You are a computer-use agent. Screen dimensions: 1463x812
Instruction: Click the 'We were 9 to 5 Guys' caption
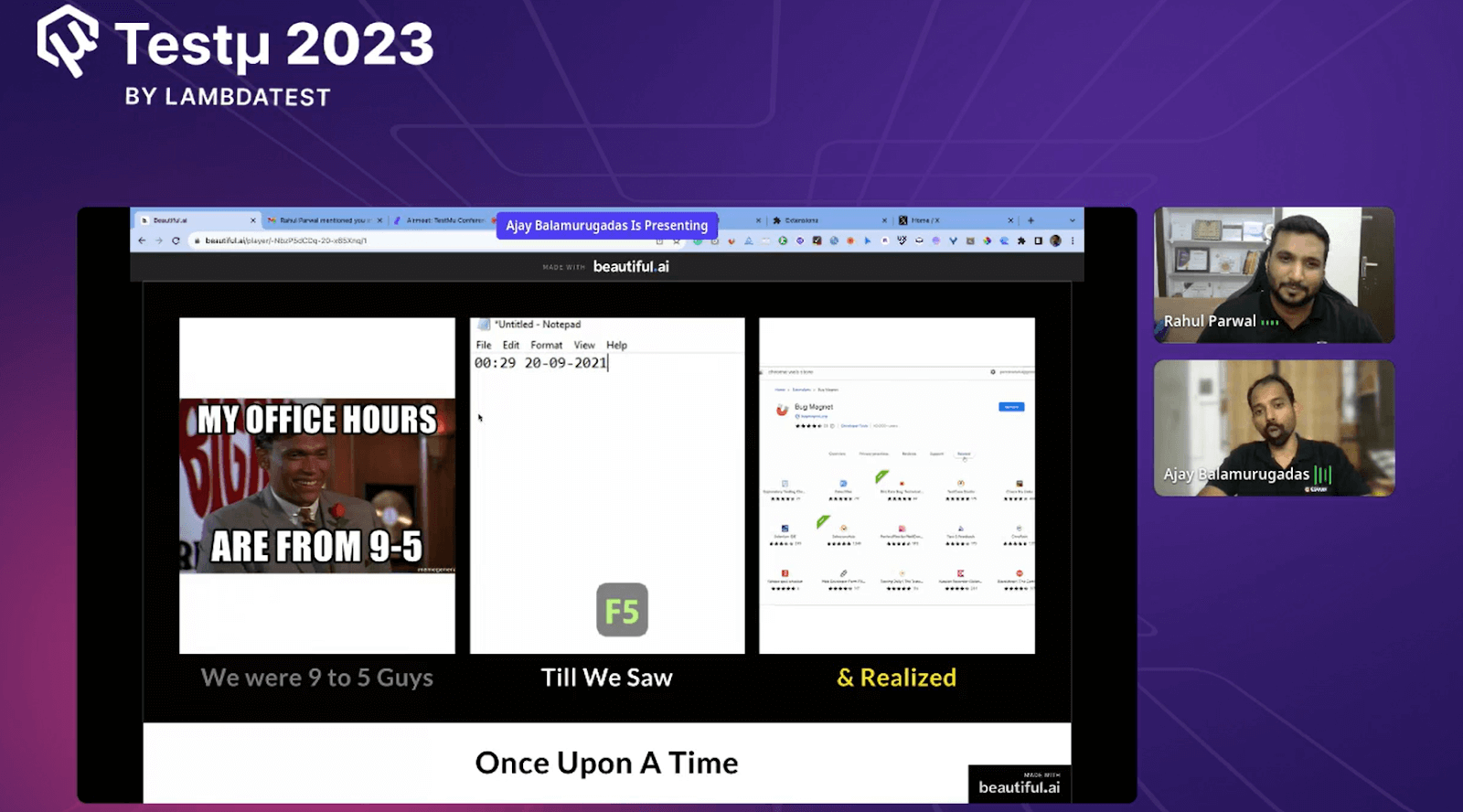pyautogui.click(x=317, y=678)
